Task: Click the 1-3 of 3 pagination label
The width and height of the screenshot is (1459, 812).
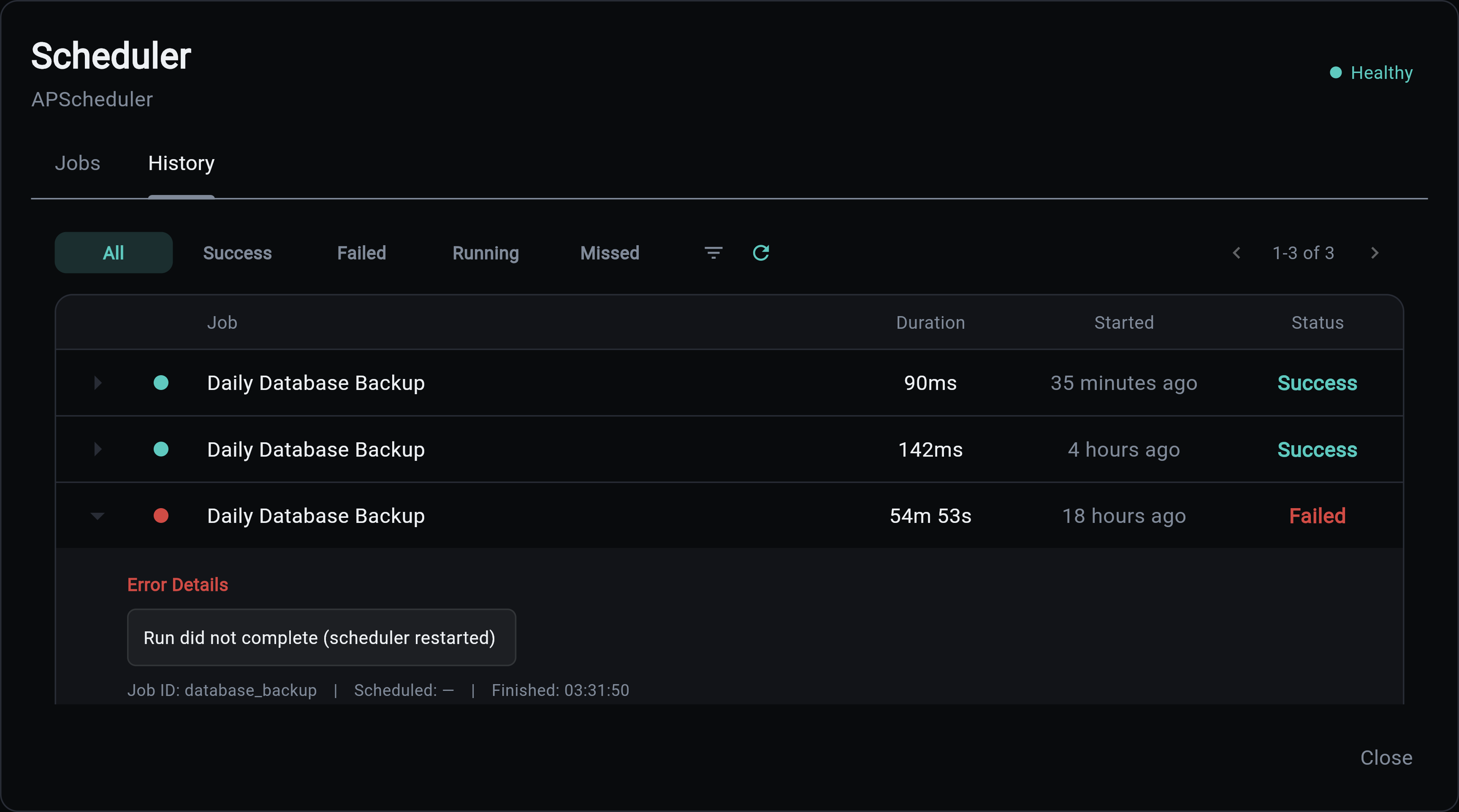Action: (1303, 252)
